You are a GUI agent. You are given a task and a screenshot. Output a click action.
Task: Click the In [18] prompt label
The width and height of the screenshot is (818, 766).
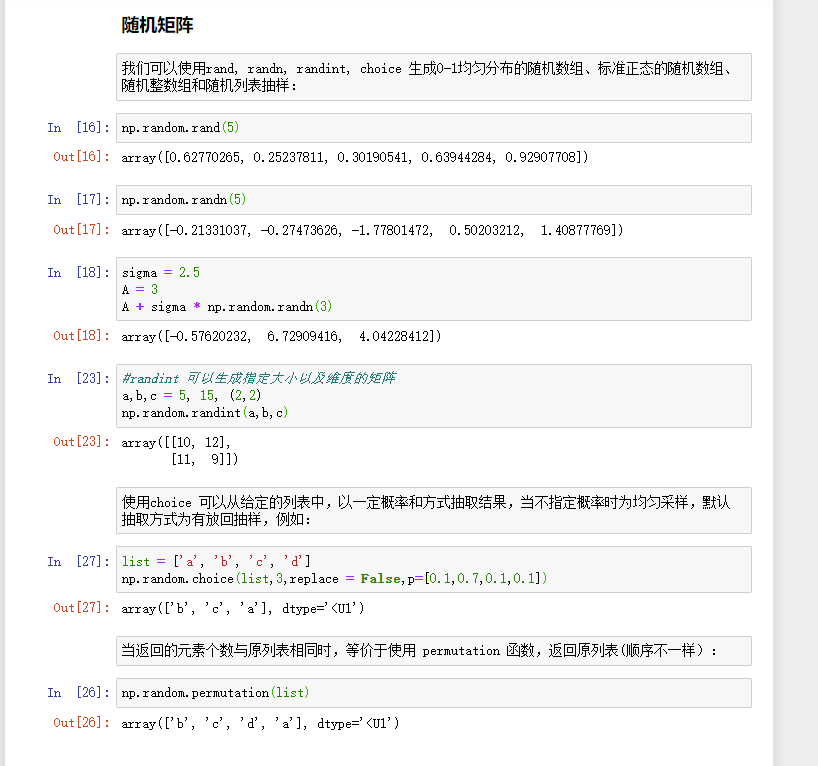tap(78, 272)
